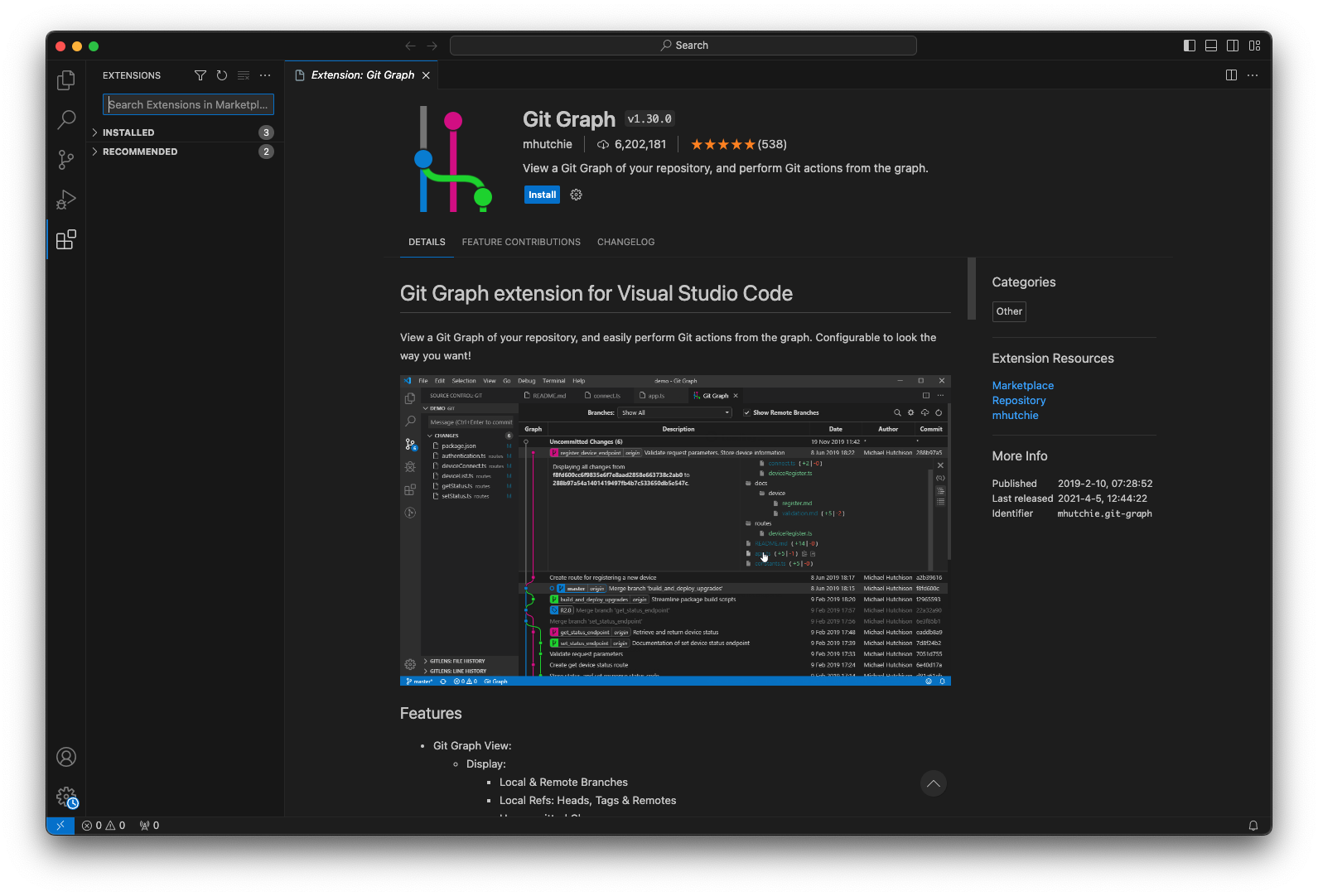Screen dimensions: 1318x896
Task: Click the Other category tag
Action: coord(1009,311)
